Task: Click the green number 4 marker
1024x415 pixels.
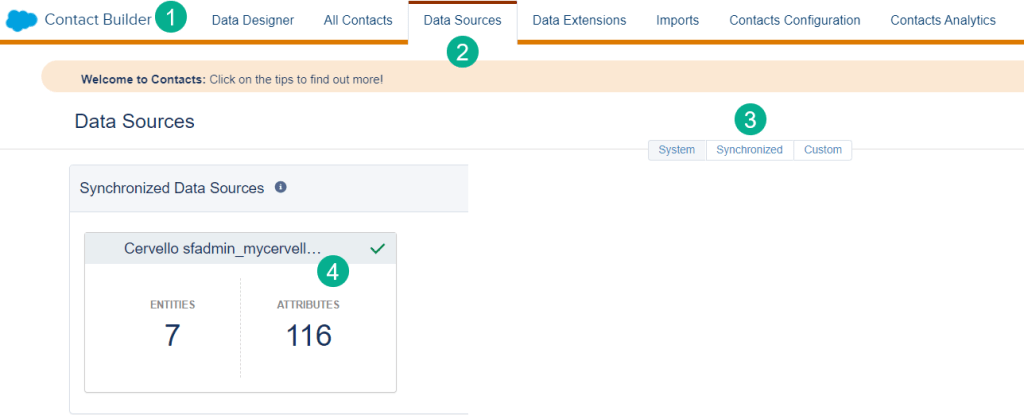Action: point(333,270)
